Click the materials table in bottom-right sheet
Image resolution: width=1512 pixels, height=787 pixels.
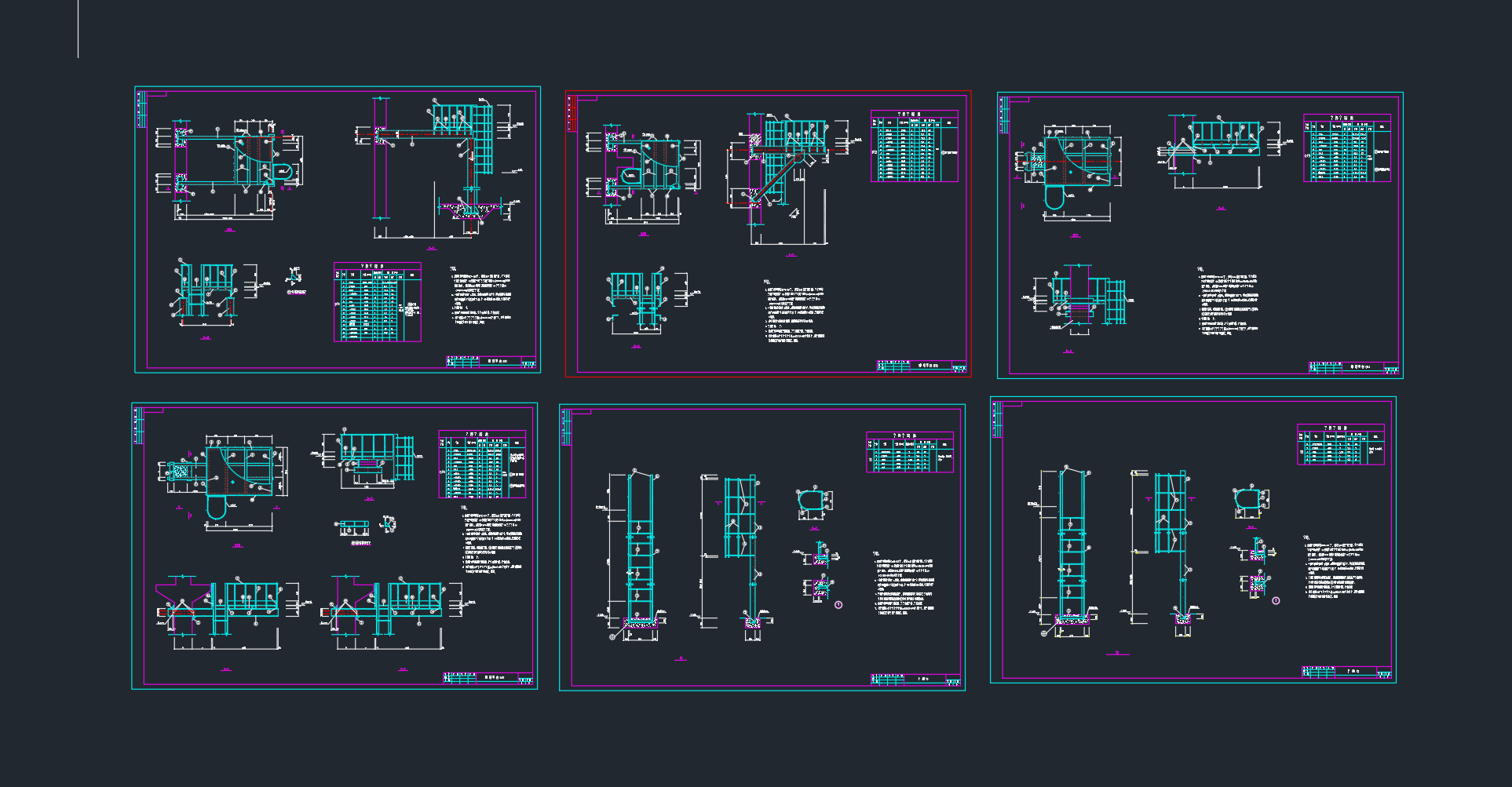1340,444
